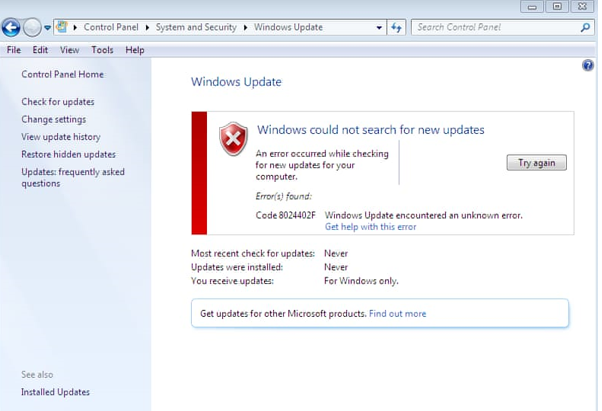Expand the arrow after System and Security breadcrumb
Image resolution: width=602 pixels, height=411 pixels.
[245, 28]
